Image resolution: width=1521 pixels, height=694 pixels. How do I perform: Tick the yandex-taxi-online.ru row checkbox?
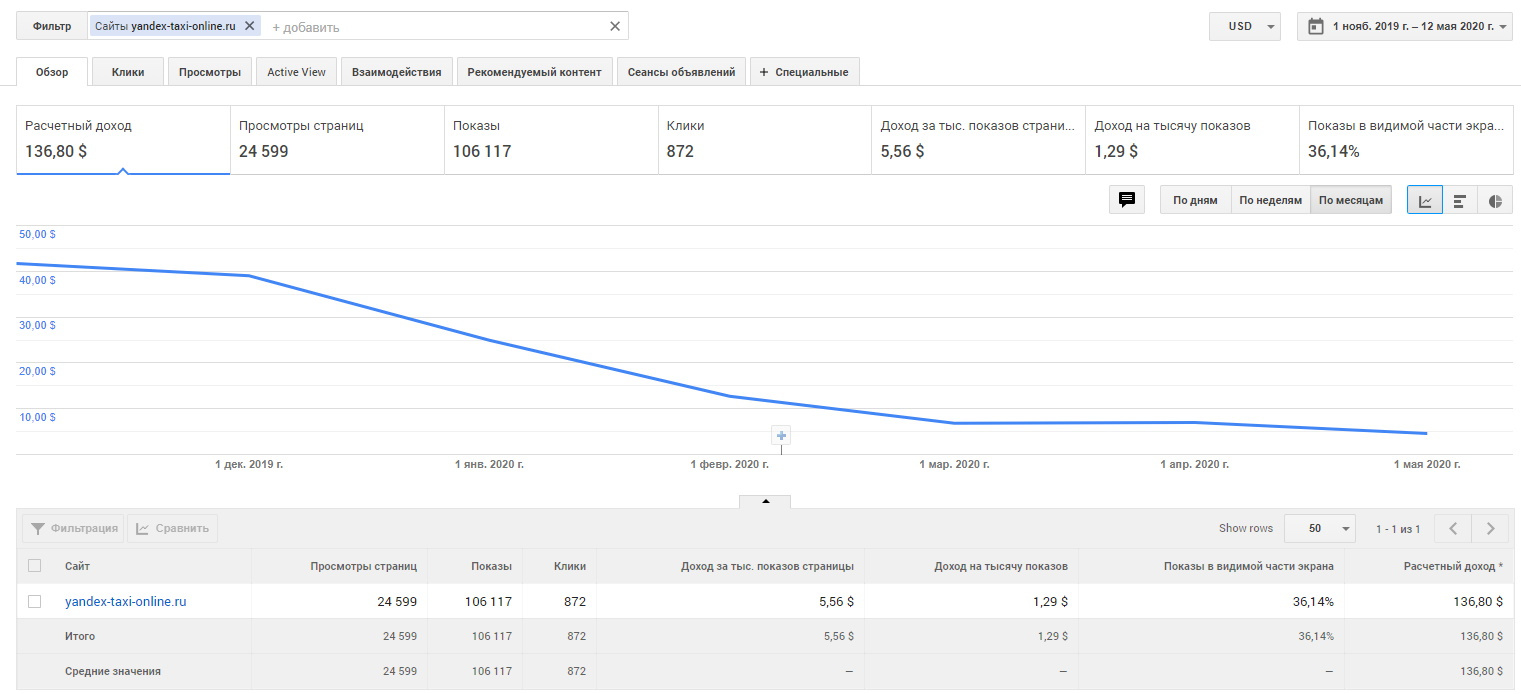35,602
